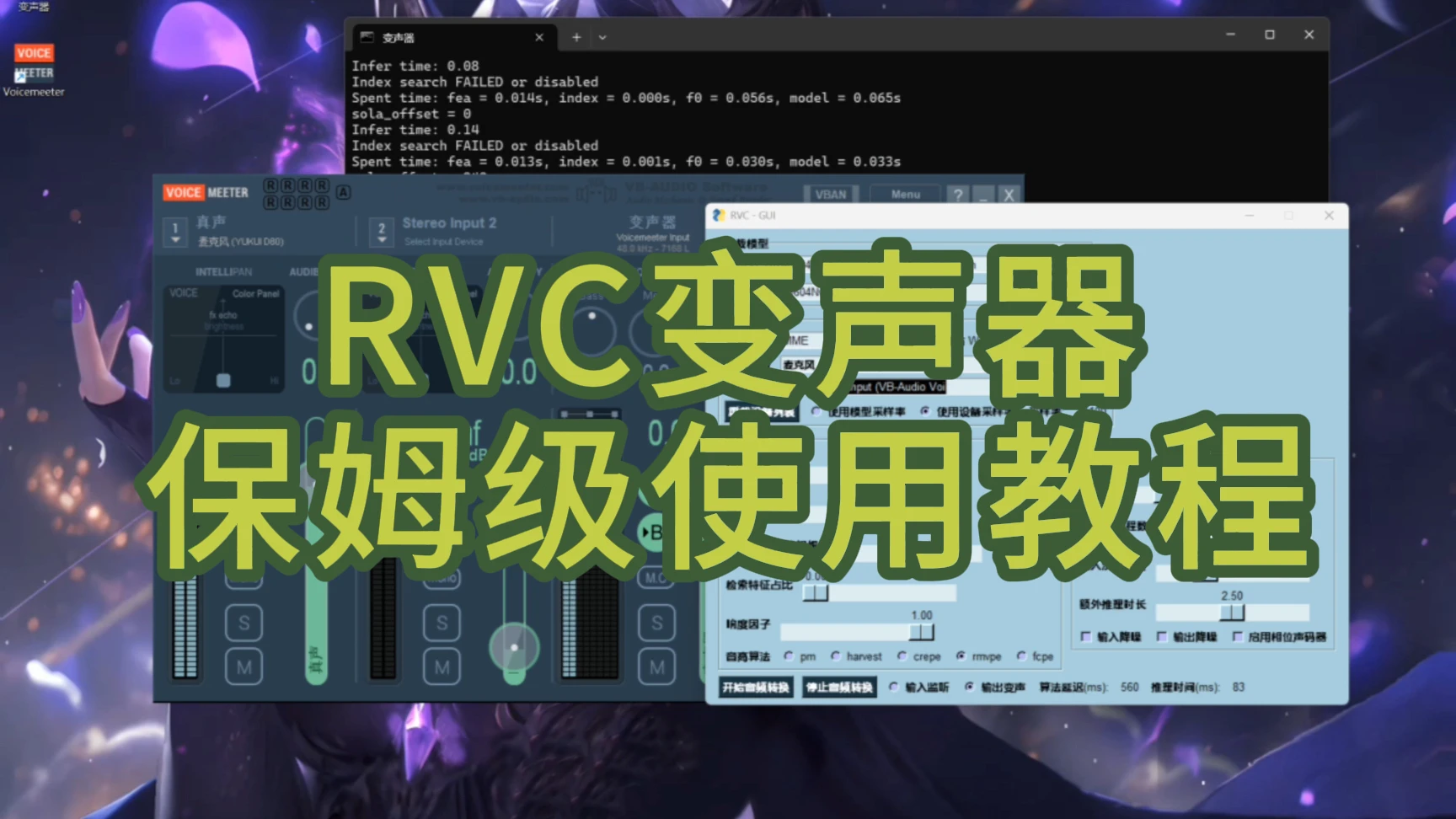Viewport: 1456px width, 819px height.
Task: Click the Bass knob in Voicemeeter
Action: (592, 329)
